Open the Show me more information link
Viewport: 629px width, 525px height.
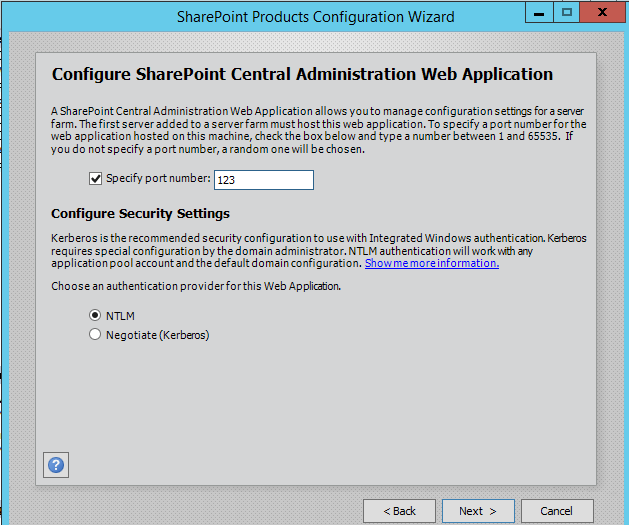click(x=432, y=263)
